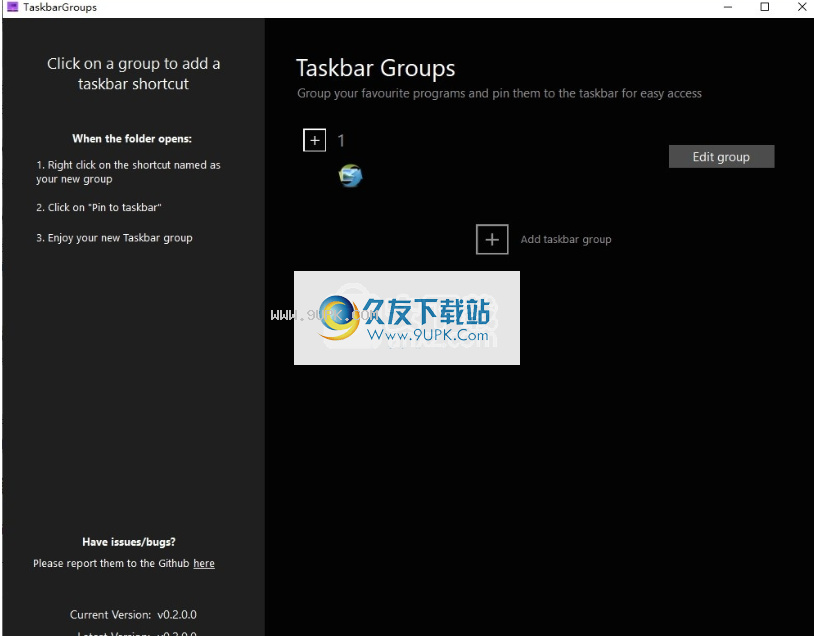
Task: Open the Github 'here' link
Action: 204,563
